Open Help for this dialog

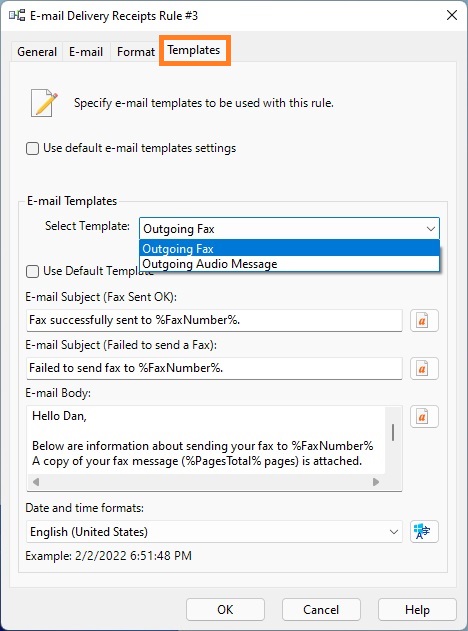417,610
